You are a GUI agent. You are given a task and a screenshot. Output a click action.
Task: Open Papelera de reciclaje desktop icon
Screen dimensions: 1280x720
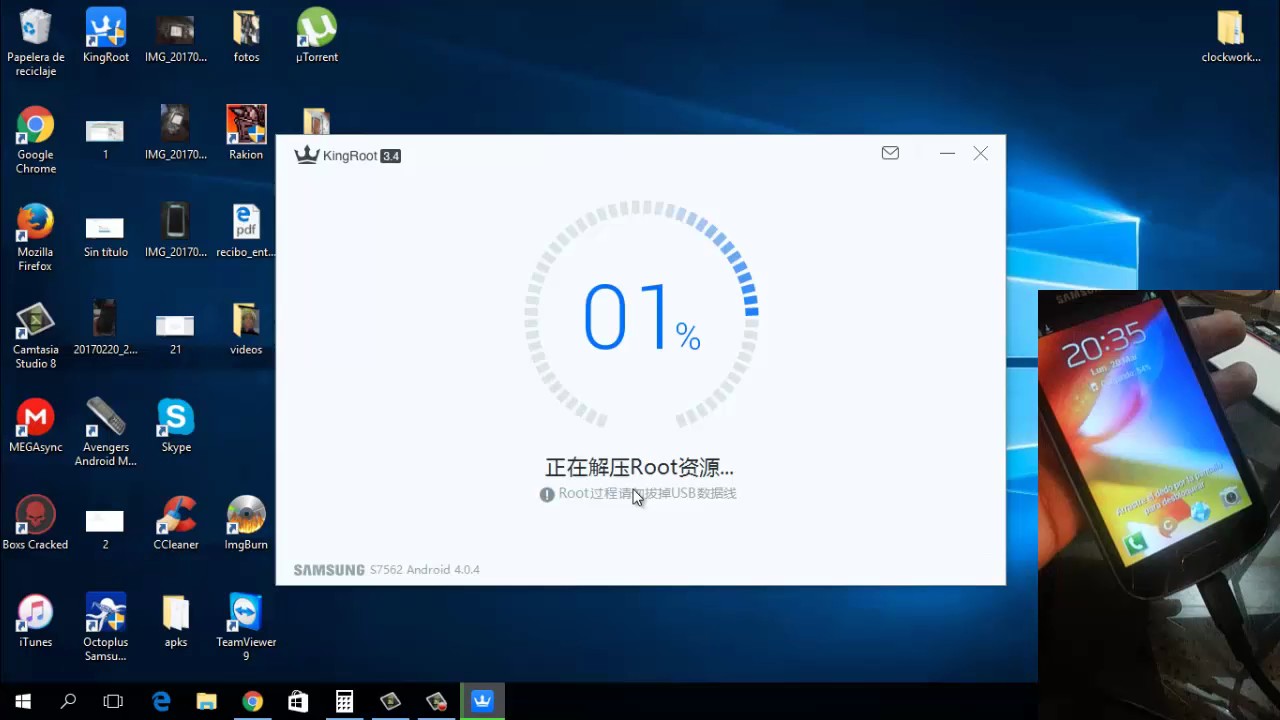point(35,42)
